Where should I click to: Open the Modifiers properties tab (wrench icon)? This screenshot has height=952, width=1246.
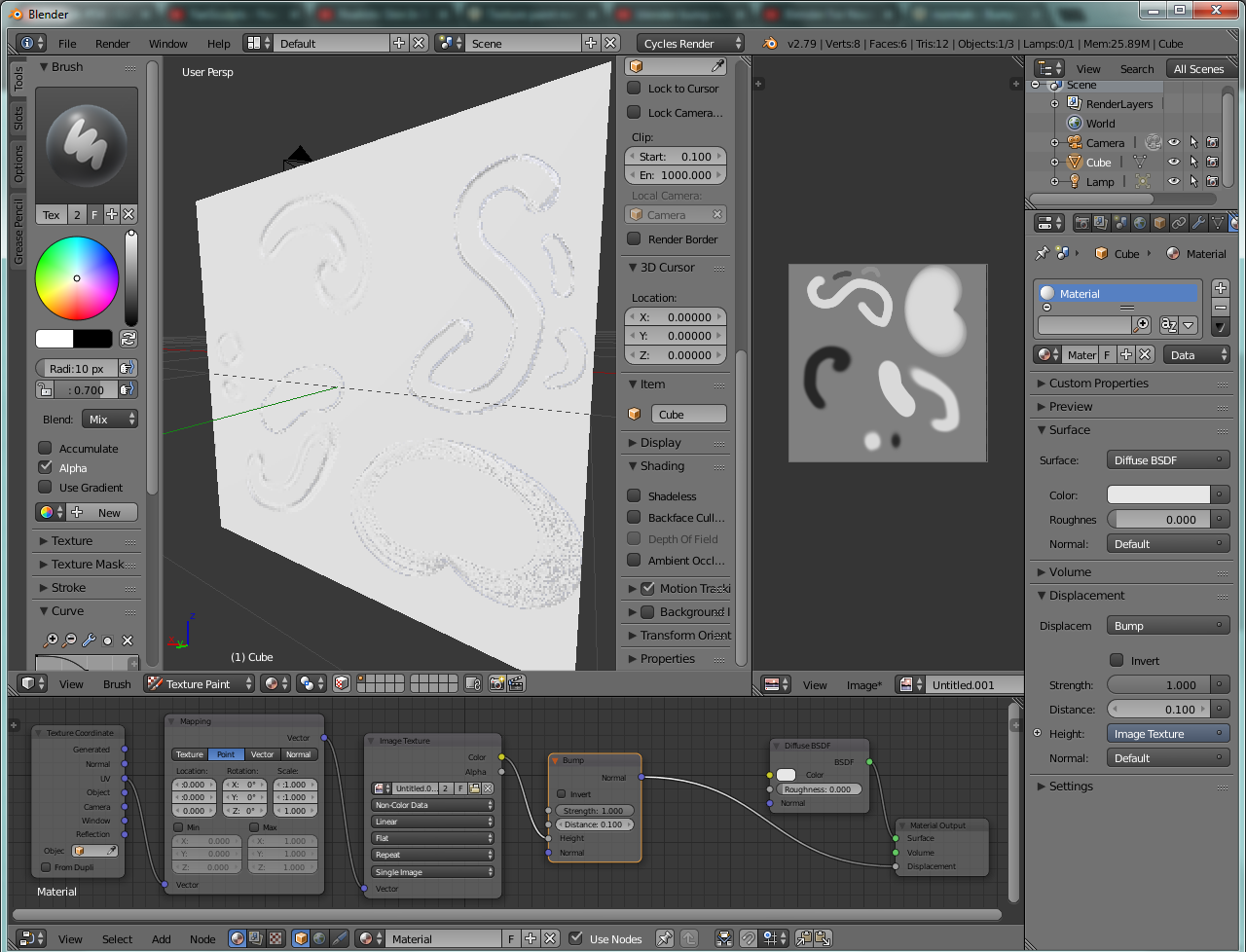[x=1198, y=224]
